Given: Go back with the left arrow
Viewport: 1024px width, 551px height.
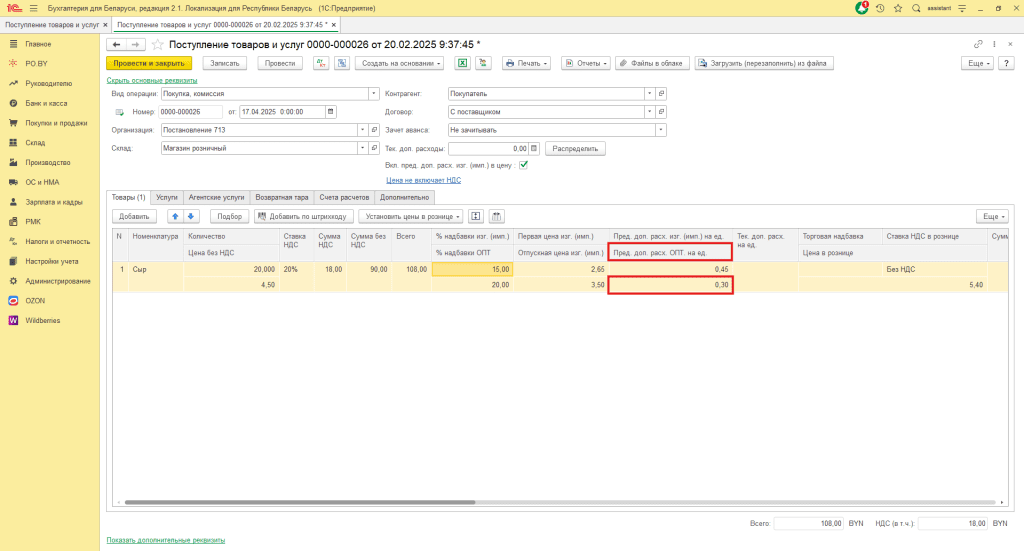Looking at the screenshot, I should [x=116, y=44].
